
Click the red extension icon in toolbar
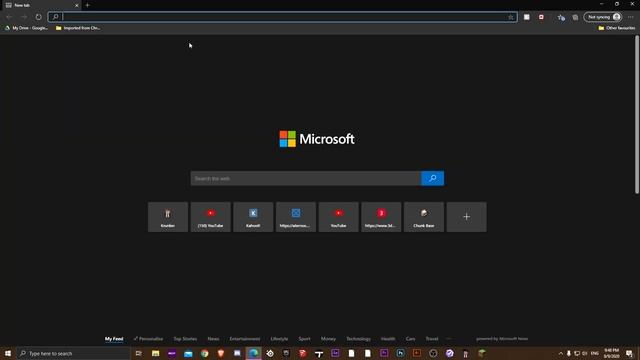pyautogui.click(x=541, y=17)
